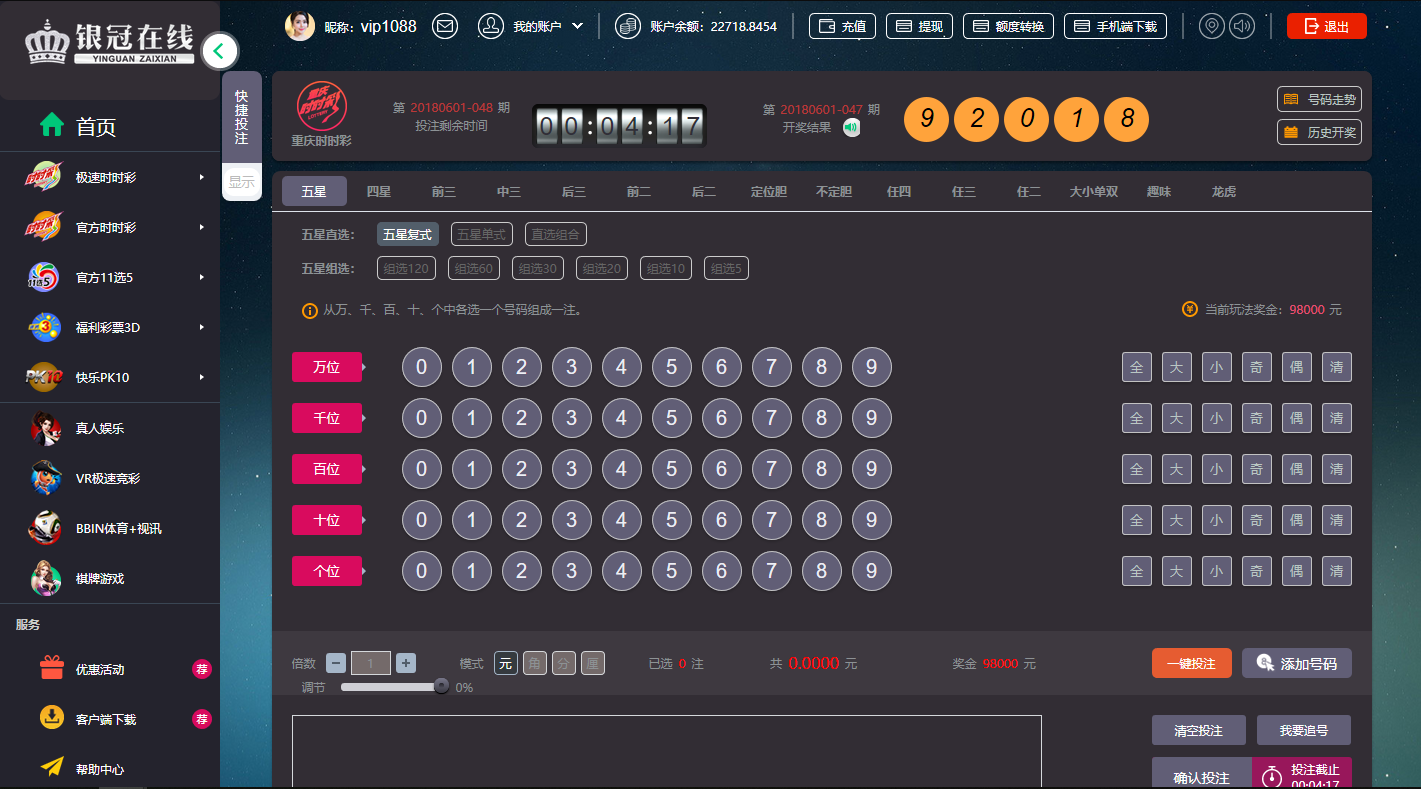This screenshot has width=1421, height=789.
Task: Click the location pin icon
Action: click(1212, 26)
